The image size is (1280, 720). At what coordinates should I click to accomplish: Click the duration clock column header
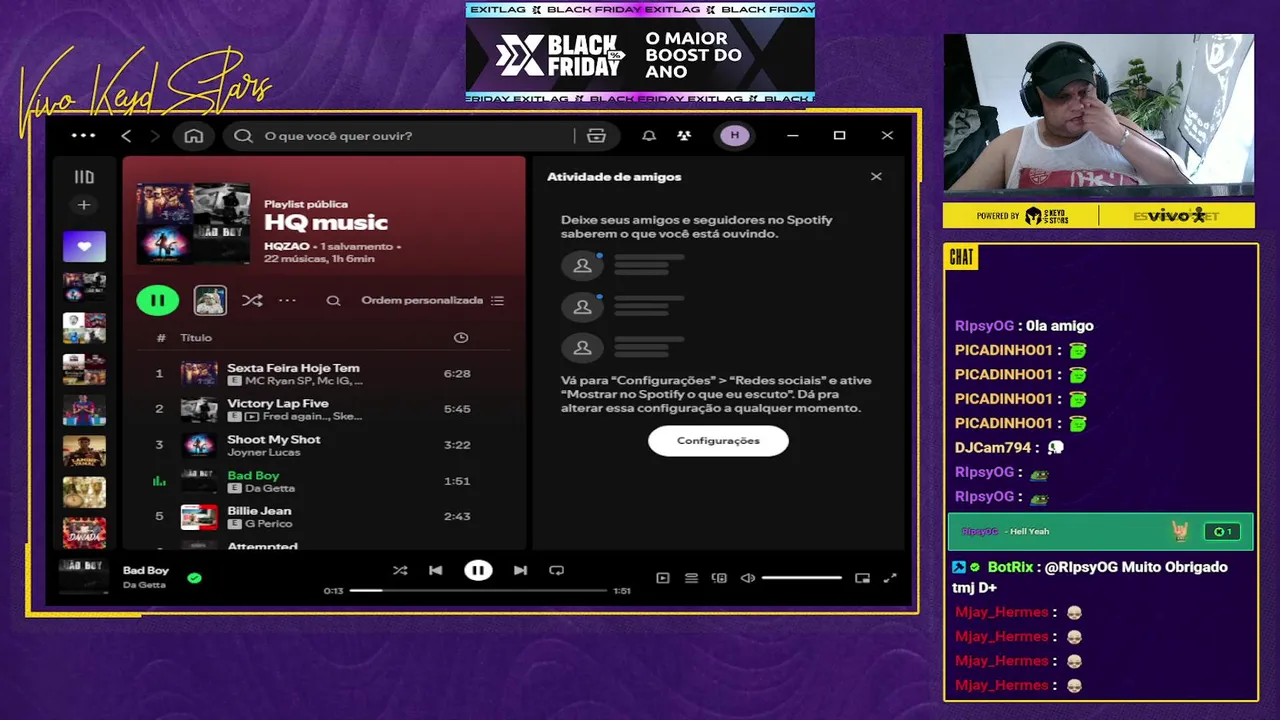tap(461, 338)
